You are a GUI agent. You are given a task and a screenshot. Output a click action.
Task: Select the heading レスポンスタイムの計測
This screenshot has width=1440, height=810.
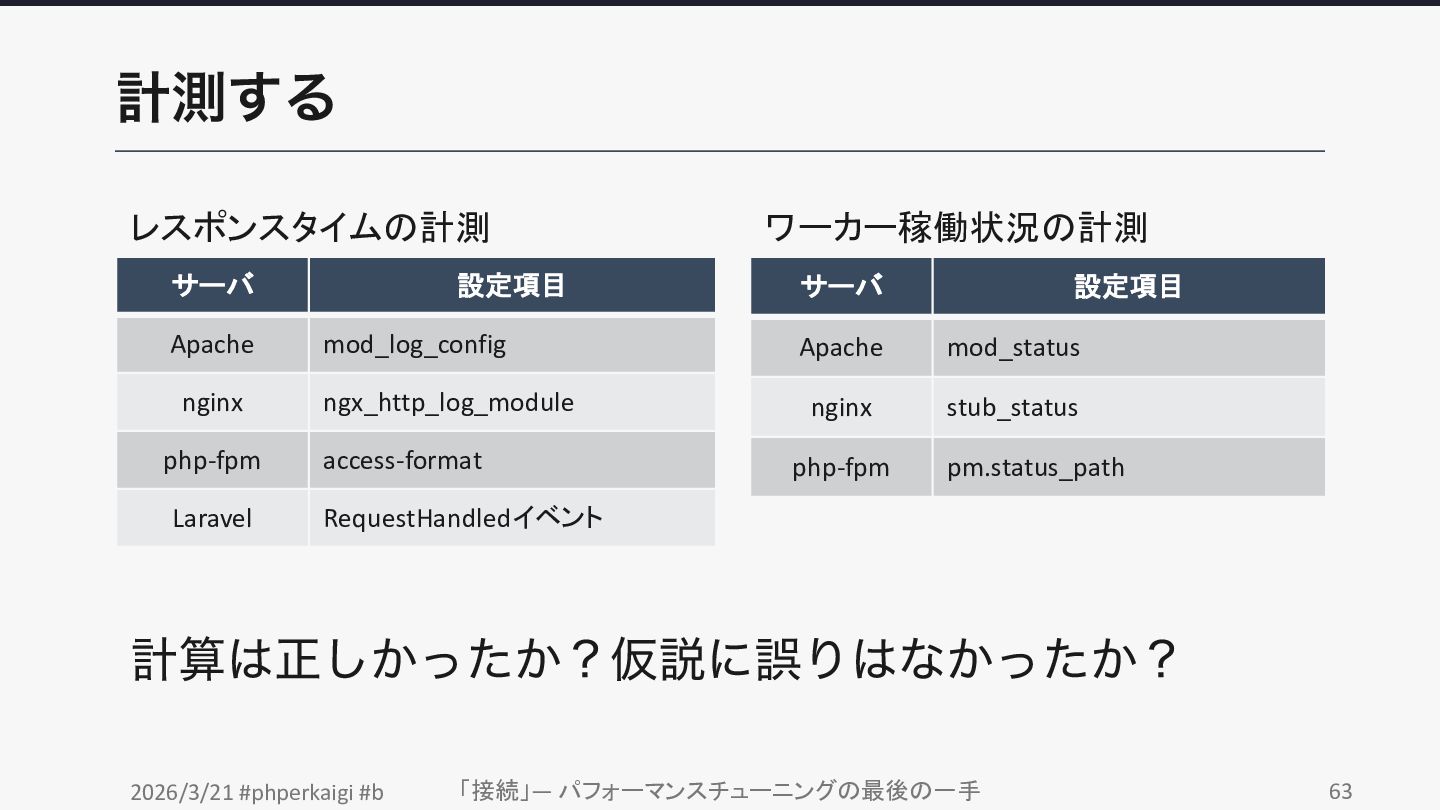(x=310, y=228)
